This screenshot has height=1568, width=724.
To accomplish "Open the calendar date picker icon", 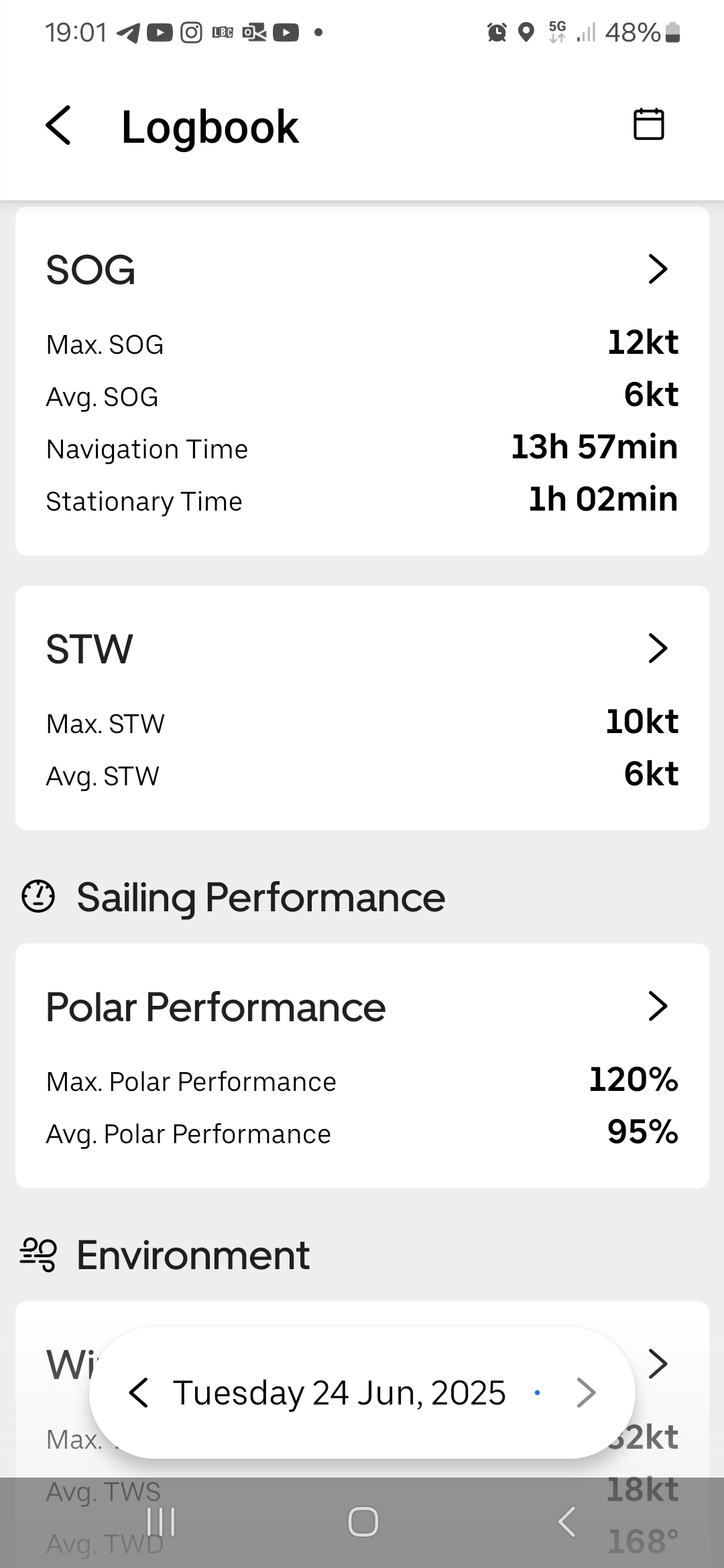I will [x=648, y=124].
